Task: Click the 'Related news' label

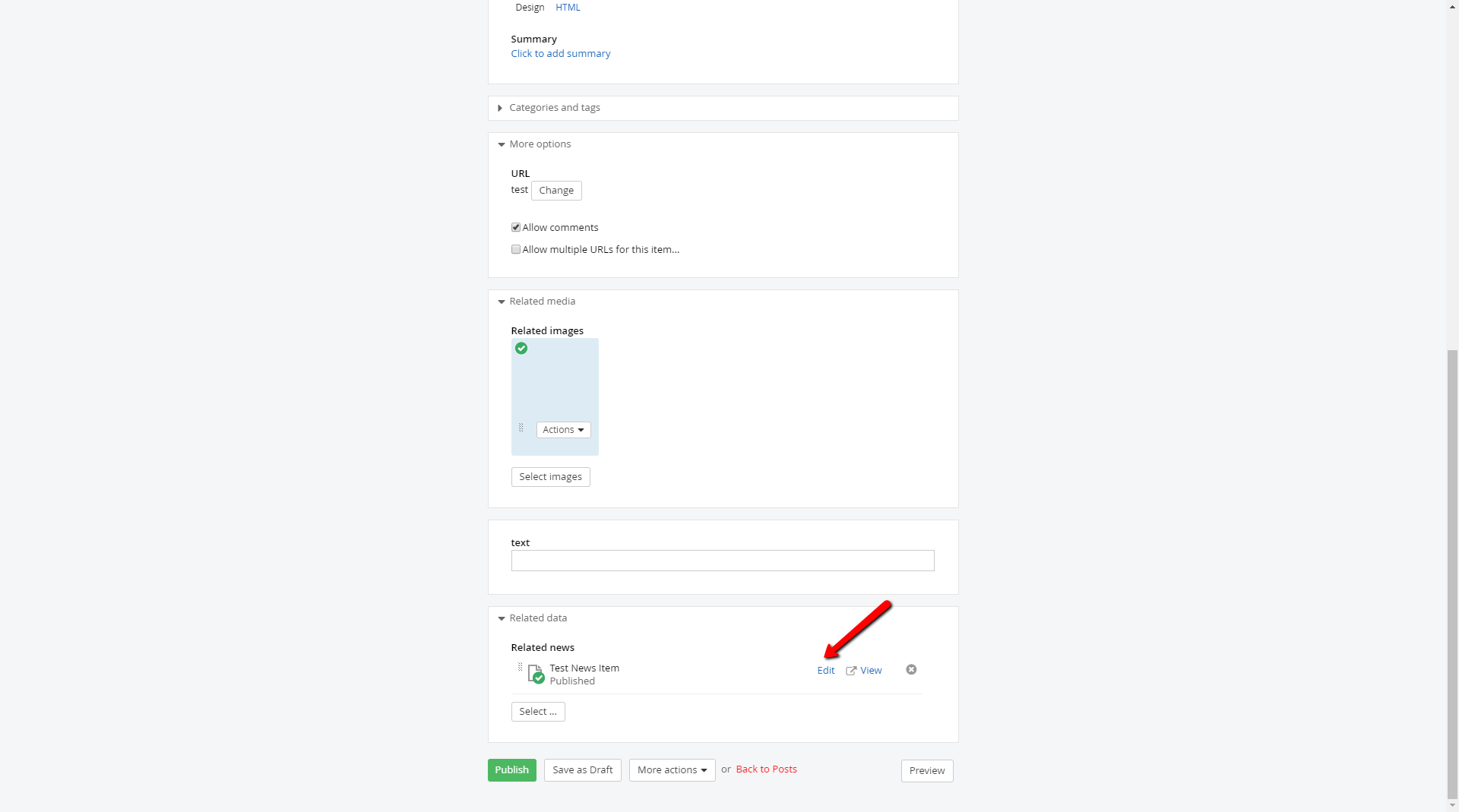Action: [x=543, y=648]
